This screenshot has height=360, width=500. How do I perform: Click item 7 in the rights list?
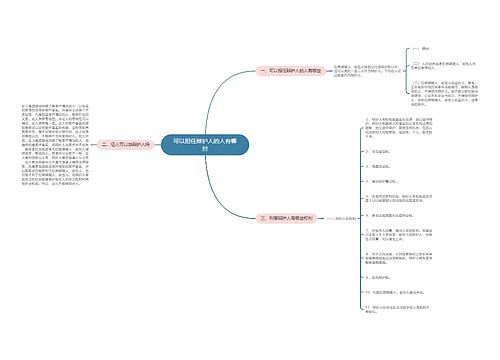[399, 235]
